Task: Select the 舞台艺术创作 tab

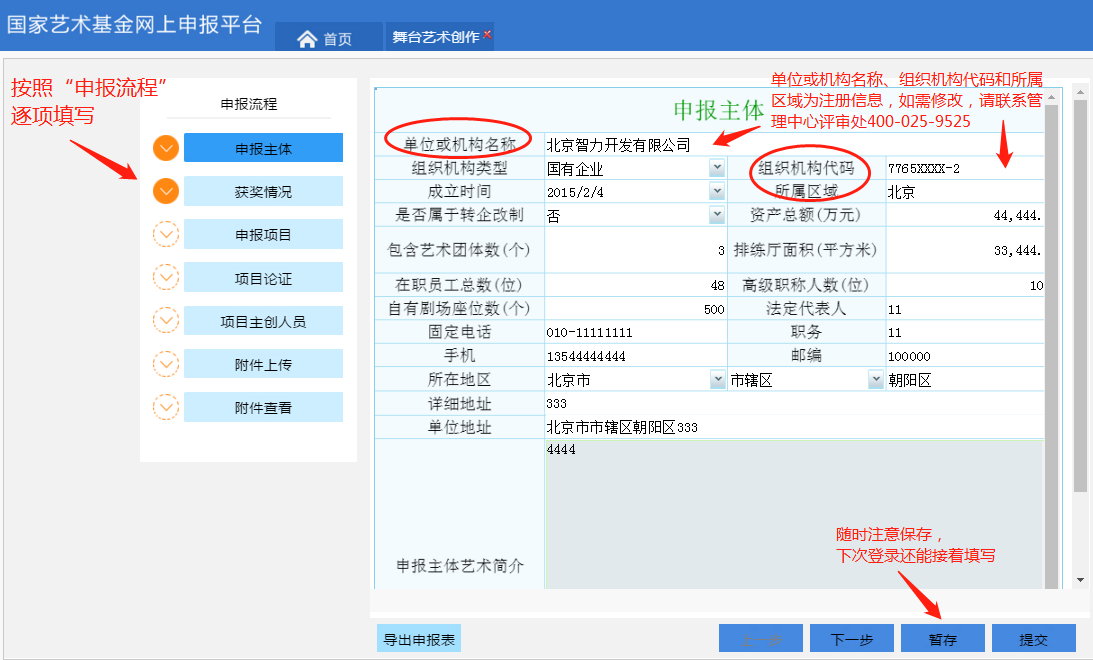Action: 435,37
